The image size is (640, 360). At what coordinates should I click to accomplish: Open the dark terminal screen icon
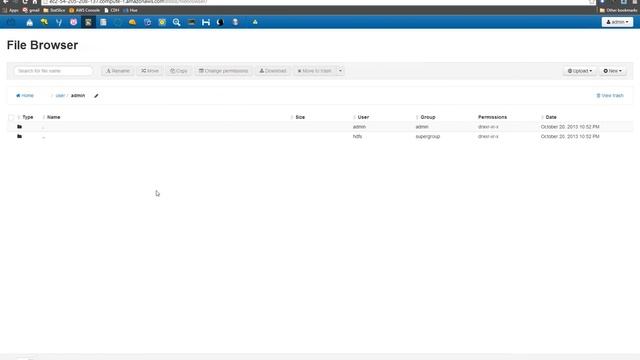[x=191, y=22]
